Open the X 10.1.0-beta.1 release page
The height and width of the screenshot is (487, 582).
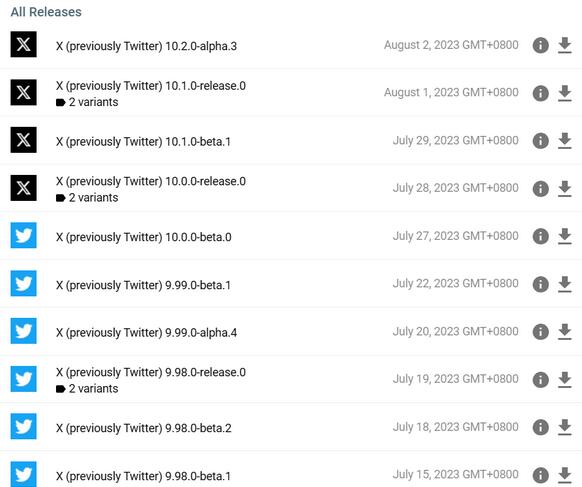point(143,141)
